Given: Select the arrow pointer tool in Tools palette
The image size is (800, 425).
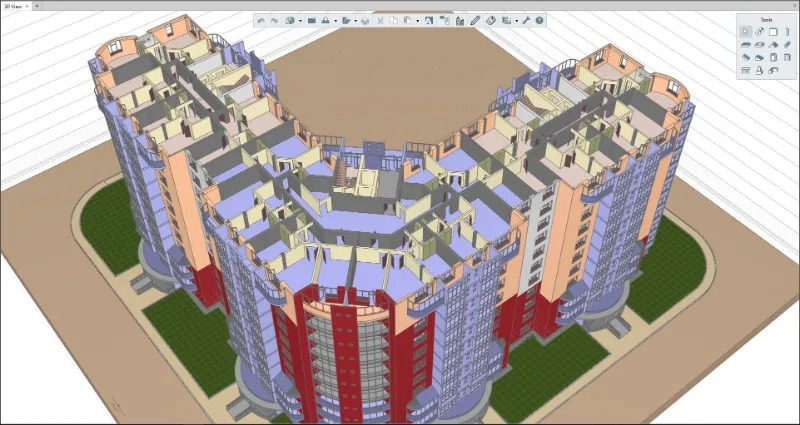Looking at the screenshot, I should pyautogui.click(x=746, y=32).
